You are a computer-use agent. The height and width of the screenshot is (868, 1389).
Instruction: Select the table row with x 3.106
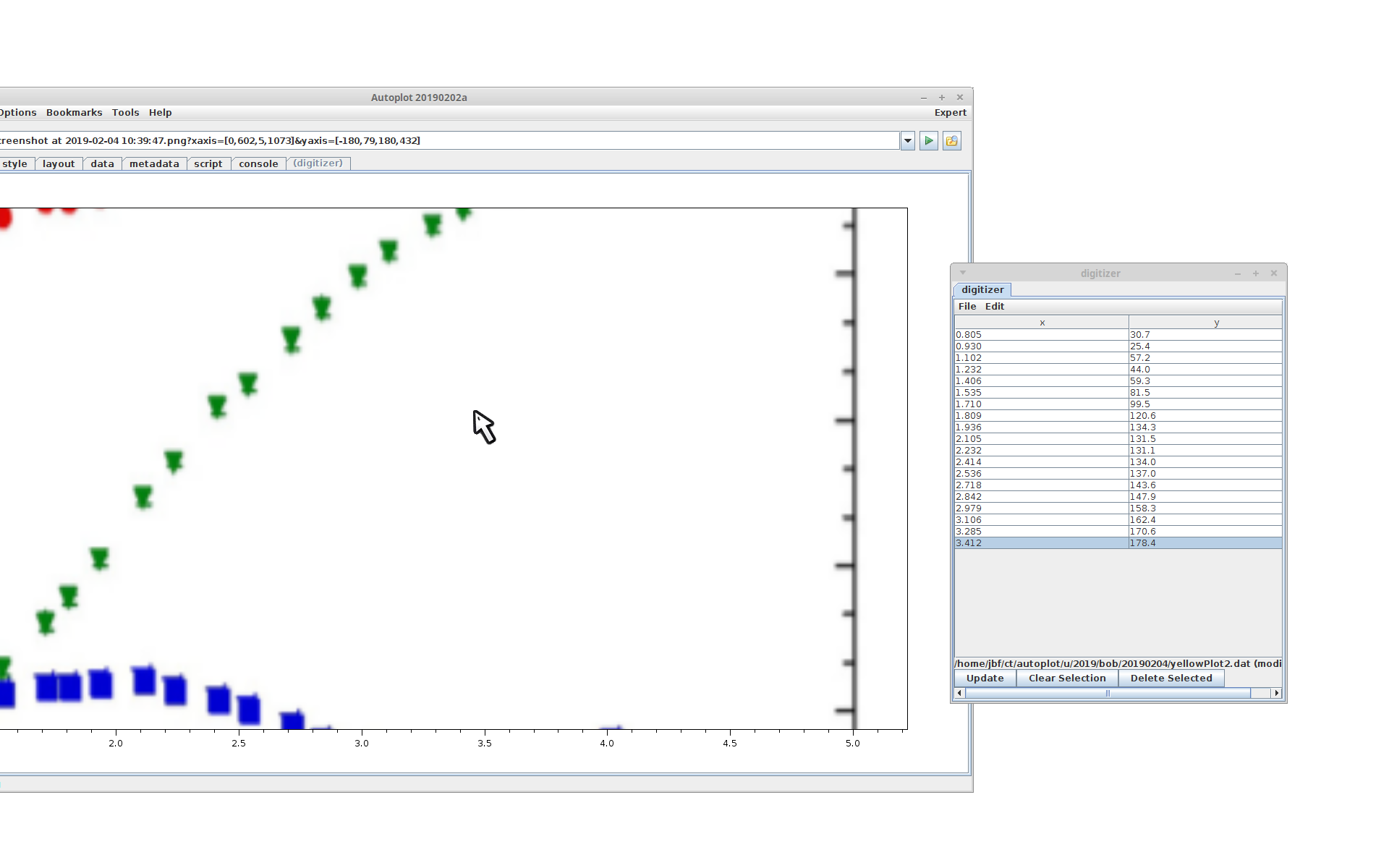click(x=1118, y=520)
